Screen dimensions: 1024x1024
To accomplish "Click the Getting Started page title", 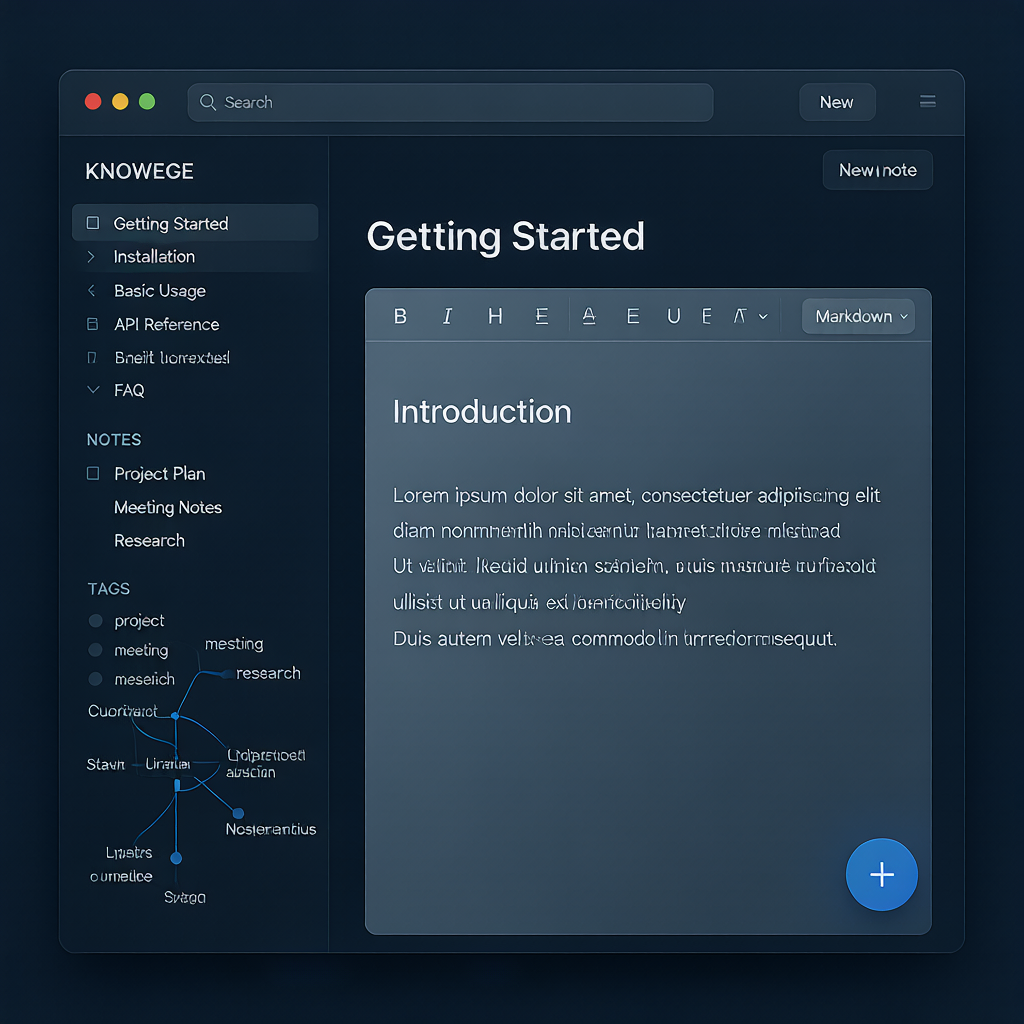I will point(505,236).
